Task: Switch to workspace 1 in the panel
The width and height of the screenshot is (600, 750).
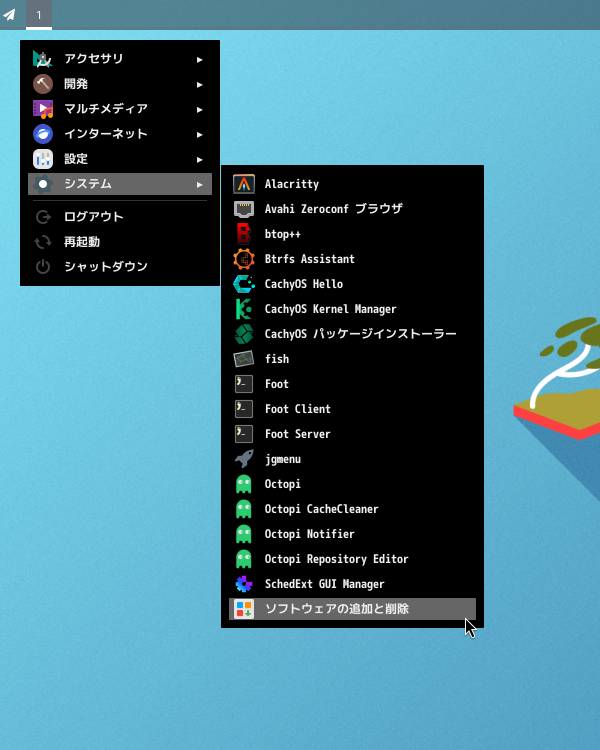Action: (39, 15)
